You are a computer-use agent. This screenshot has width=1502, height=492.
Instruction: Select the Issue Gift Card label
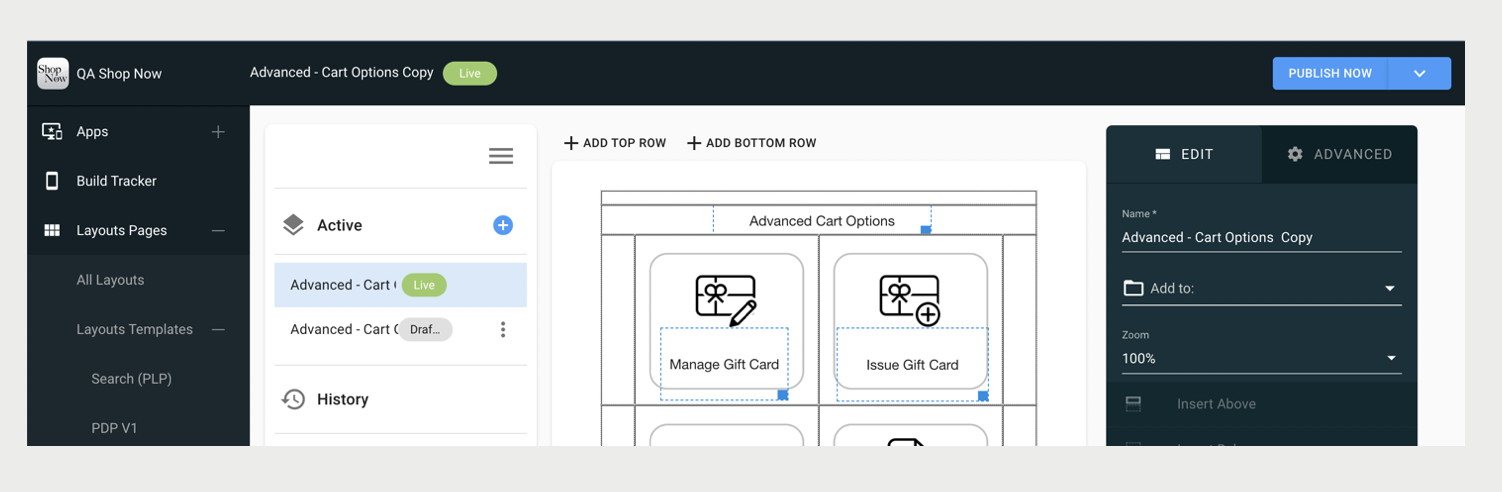click(x=912, y=365)
